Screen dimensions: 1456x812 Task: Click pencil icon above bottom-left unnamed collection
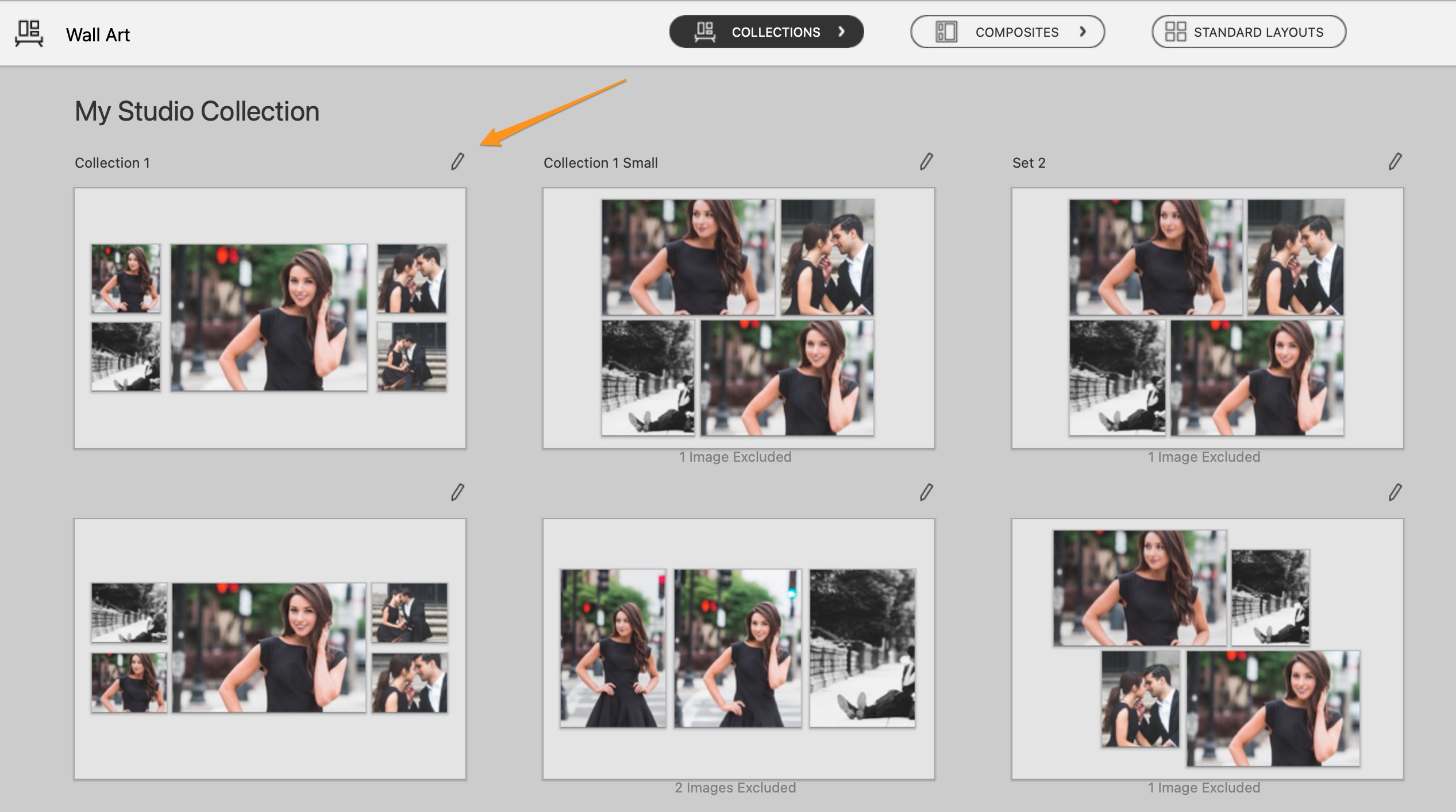pyautogui.click(x=457, y=493)
